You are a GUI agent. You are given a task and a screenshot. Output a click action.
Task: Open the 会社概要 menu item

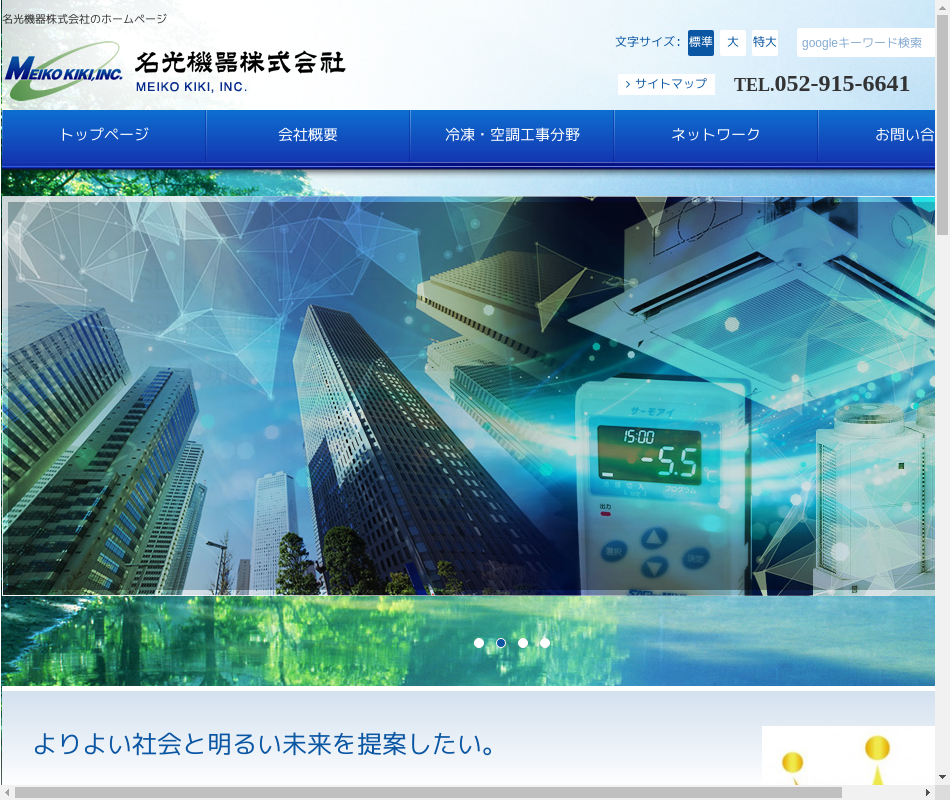pyautogui.click(x=308, y=135)
